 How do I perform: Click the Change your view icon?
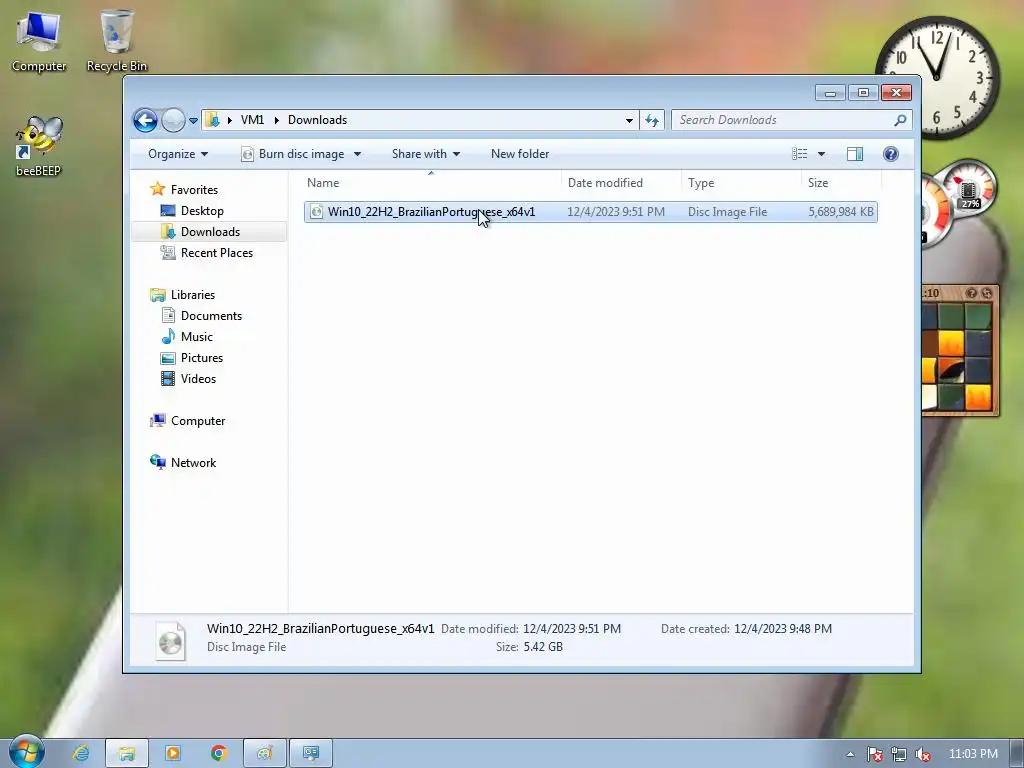coord(800,154)
